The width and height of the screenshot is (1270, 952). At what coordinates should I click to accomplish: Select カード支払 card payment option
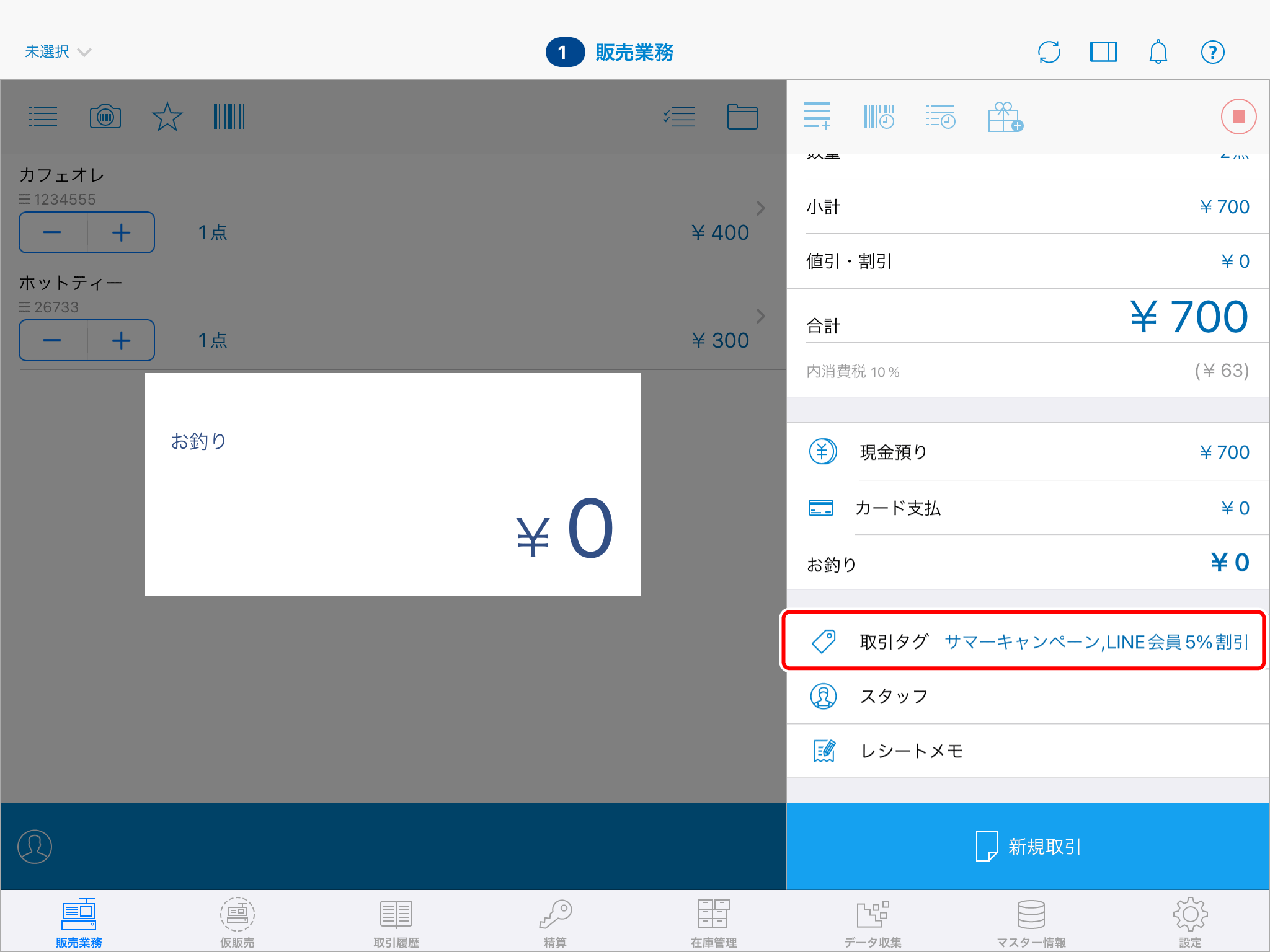click(1023, 508)
